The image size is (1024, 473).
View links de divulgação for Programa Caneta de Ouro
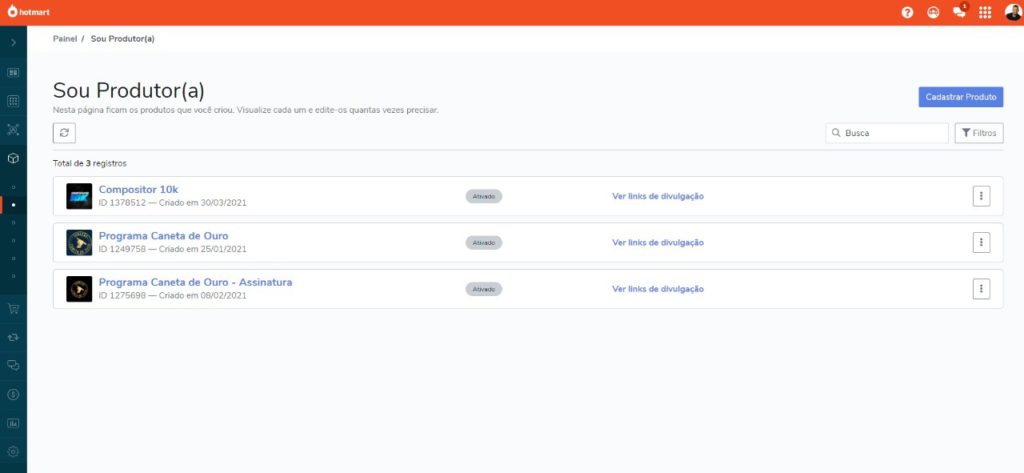coord(658,242)
